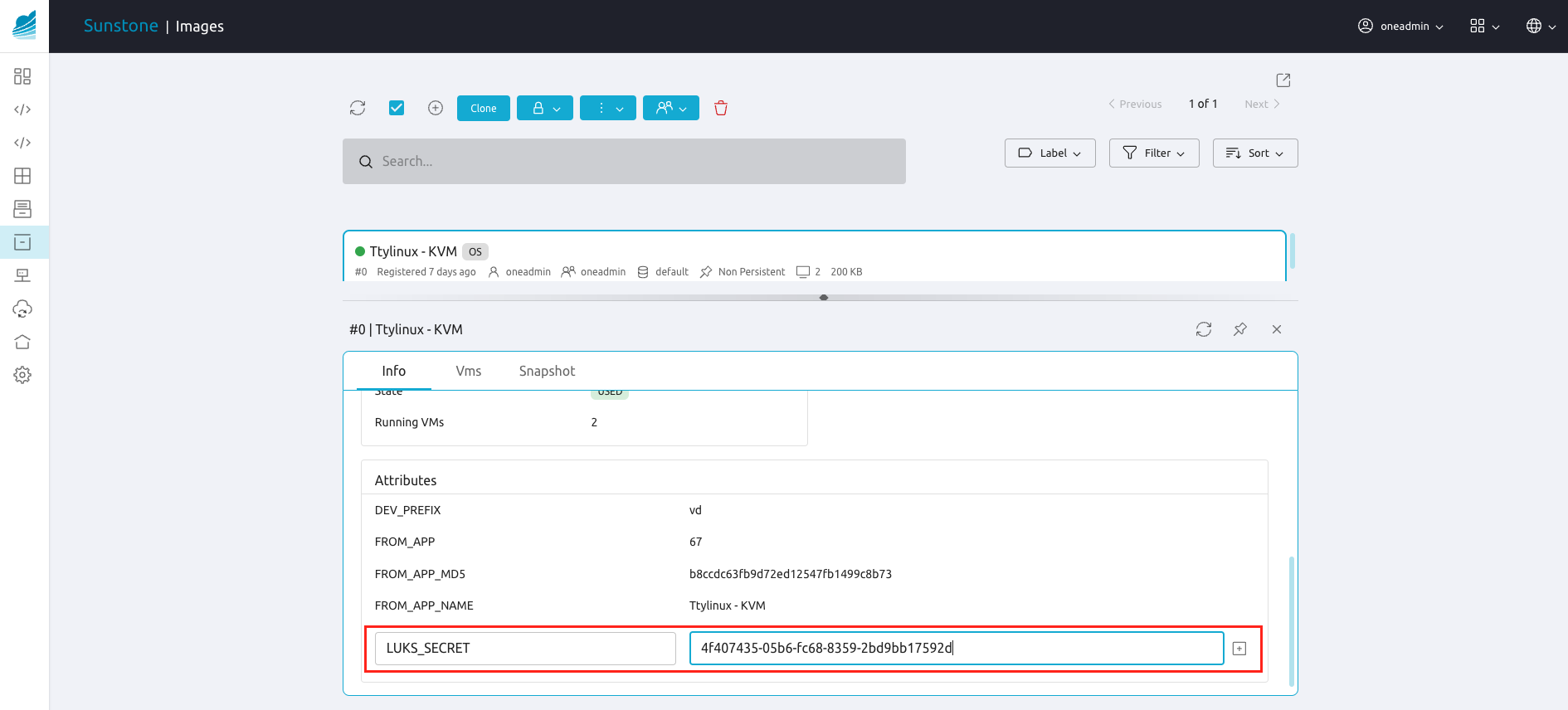Click the Search input field
1568x710 pixels.
click(624, 161)
